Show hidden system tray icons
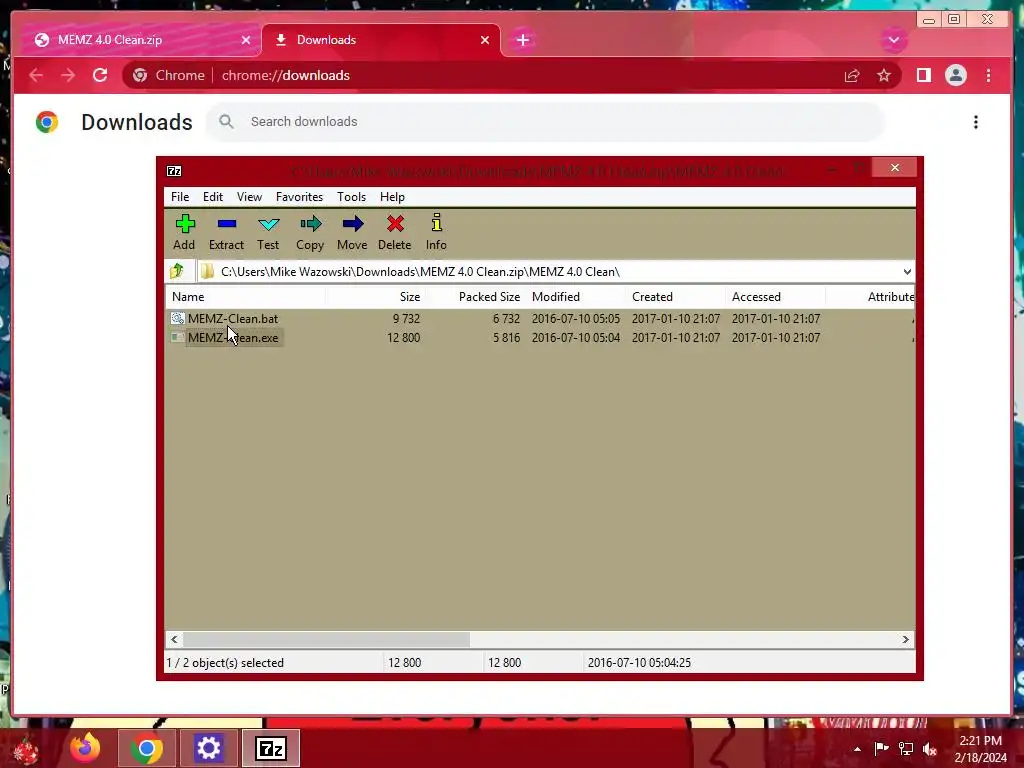Viewport: 1024px width, 768px height. (x=857, y=749)
